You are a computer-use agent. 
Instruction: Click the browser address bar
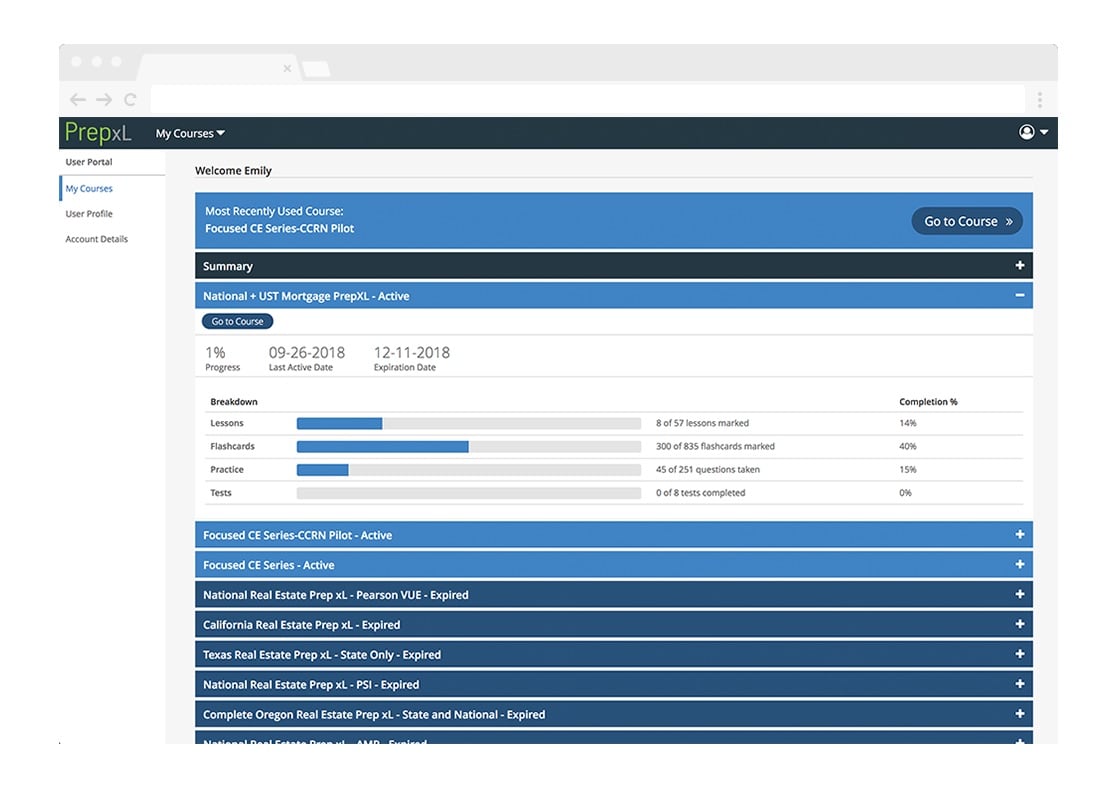(587, 100)
